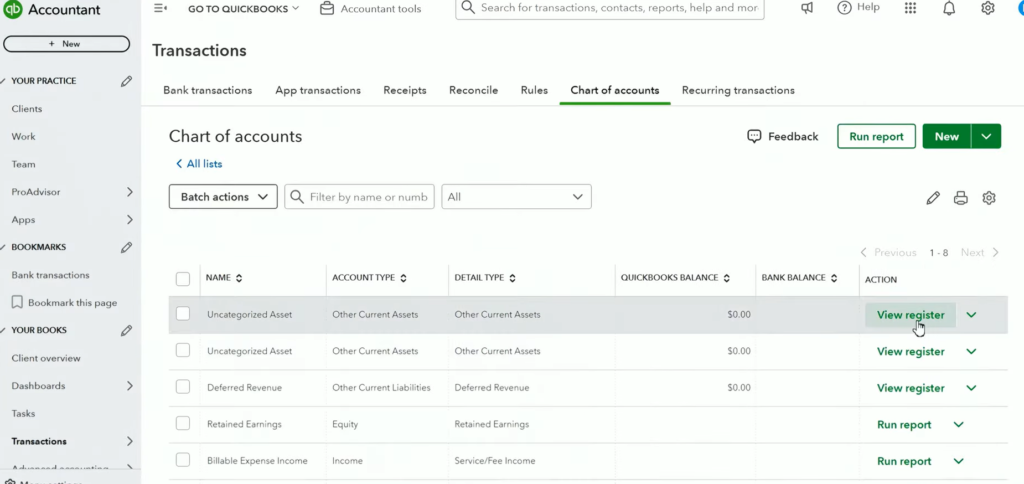
Task: Open the Batch actions dropdown
Action: pyautogui.click(x=223, y=197)
